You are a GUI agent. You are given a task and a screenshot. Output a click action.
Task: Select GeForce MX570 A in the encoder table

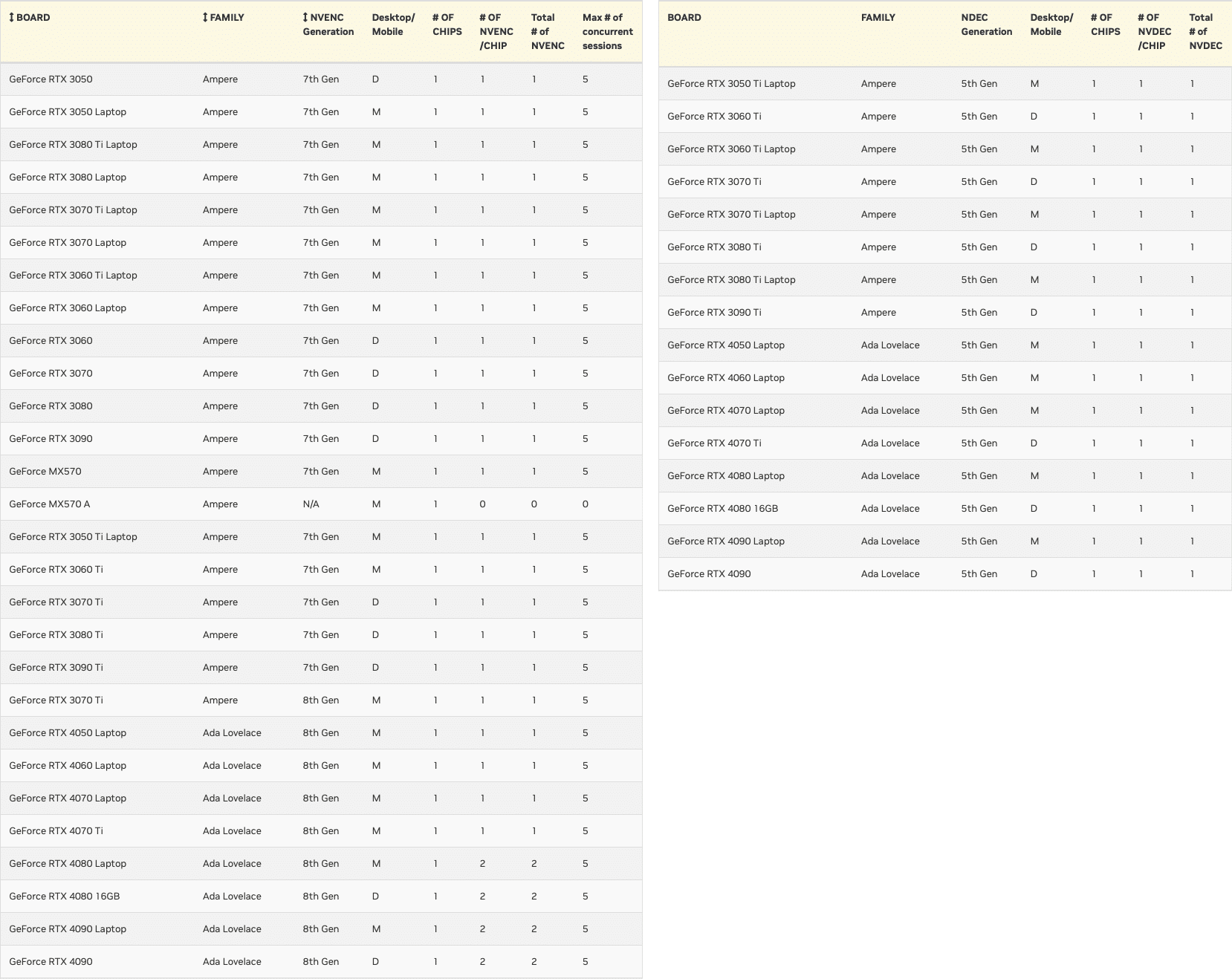(x=50, y=504)
